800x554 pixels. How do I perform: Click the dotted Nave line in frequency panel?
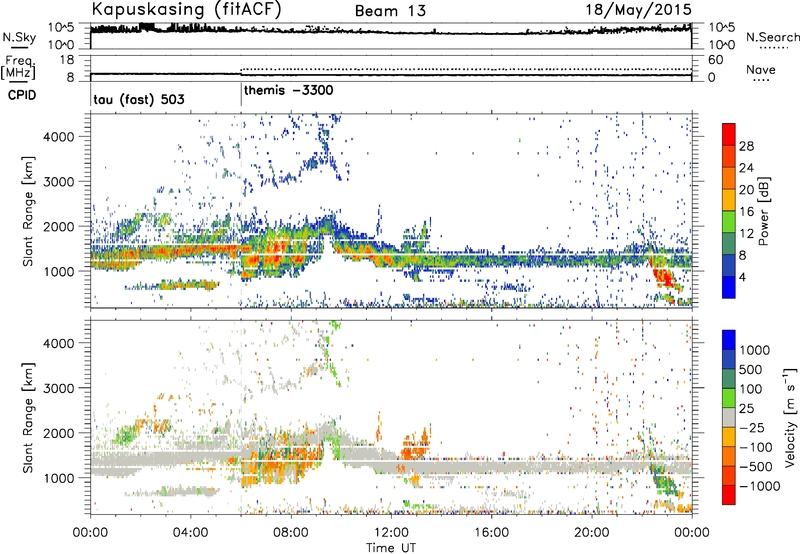466,69
